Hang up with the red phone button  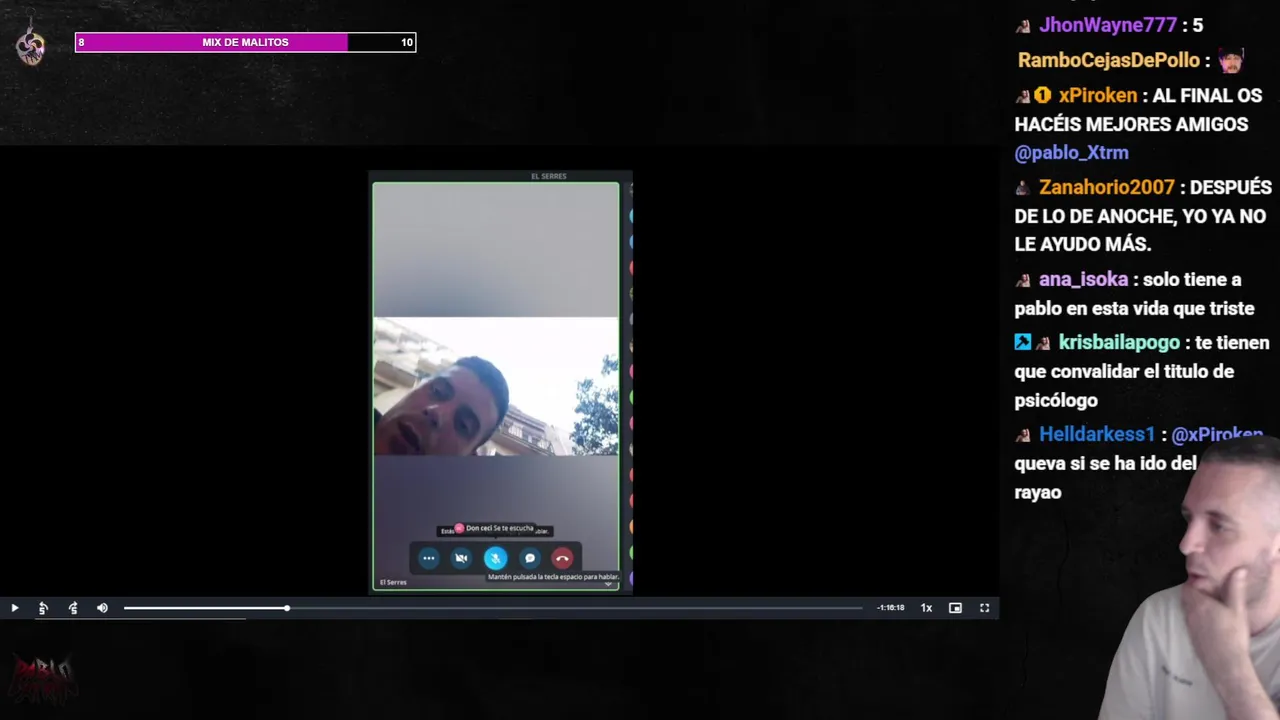562,558
